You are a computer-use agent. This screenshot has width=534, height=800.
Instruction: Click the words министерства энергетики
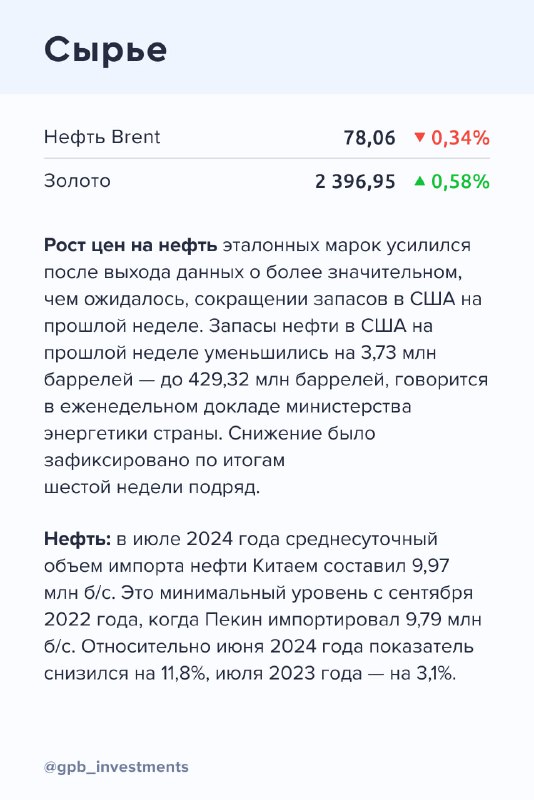[x=227, y=420]
